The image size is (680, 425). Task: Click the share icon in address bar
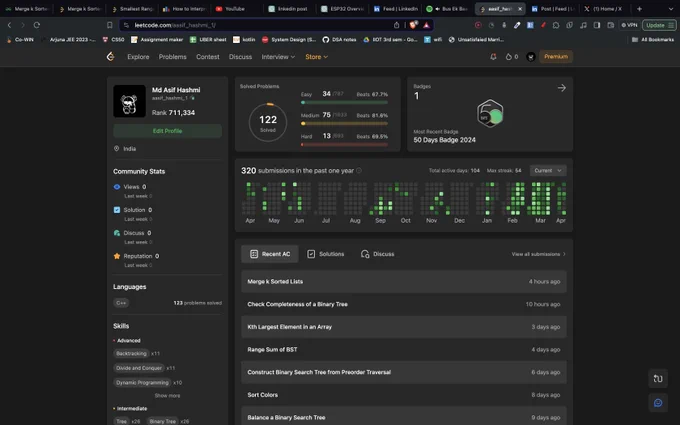click(x=396, y=25)
